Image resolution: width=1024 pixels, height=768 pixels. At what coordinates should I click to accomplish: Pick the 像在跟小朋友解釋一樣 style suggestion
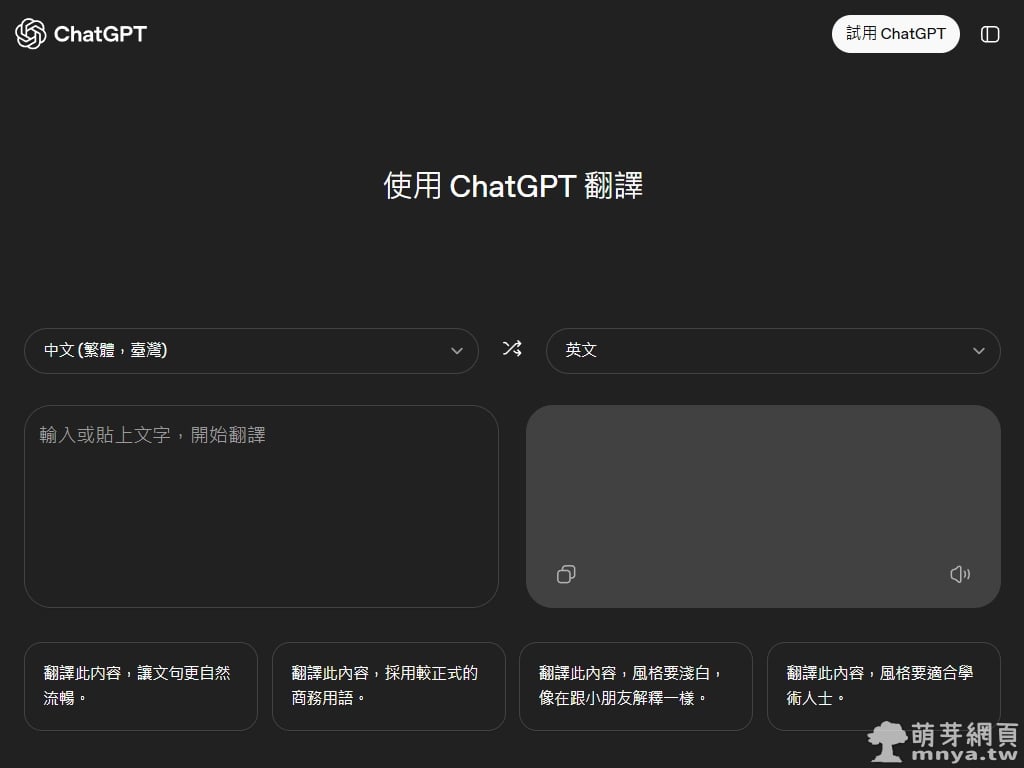[x=635, y=686]
